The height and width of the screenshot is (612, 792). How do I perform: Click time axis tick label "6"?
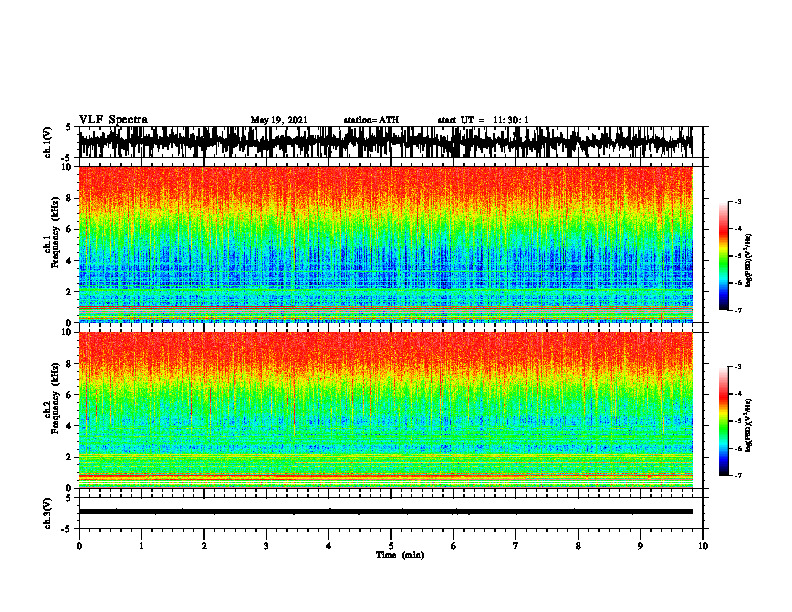pos(454,546)
